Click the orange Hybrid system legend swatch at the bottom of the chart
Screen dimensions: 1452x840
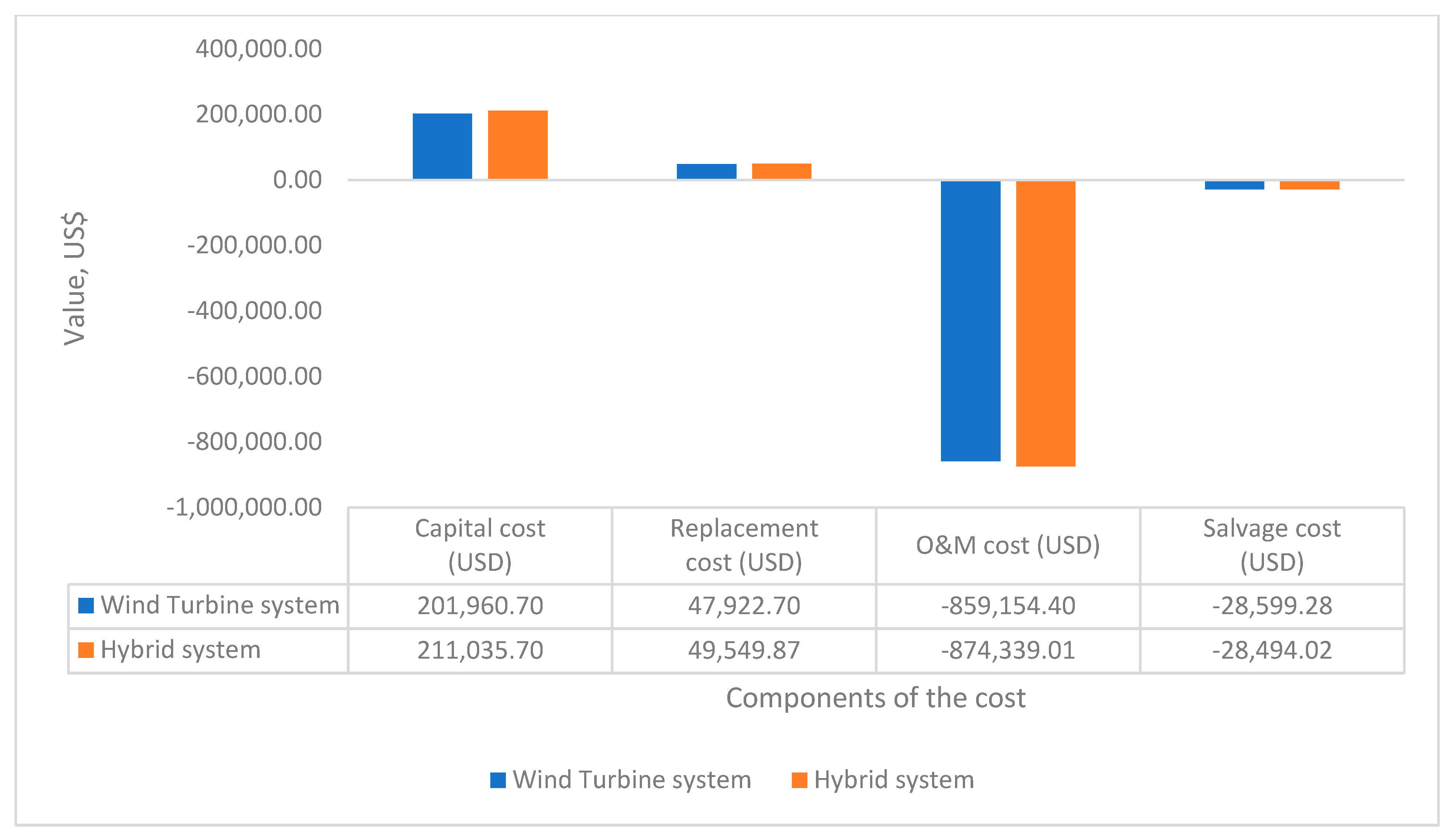coord(799,780)
